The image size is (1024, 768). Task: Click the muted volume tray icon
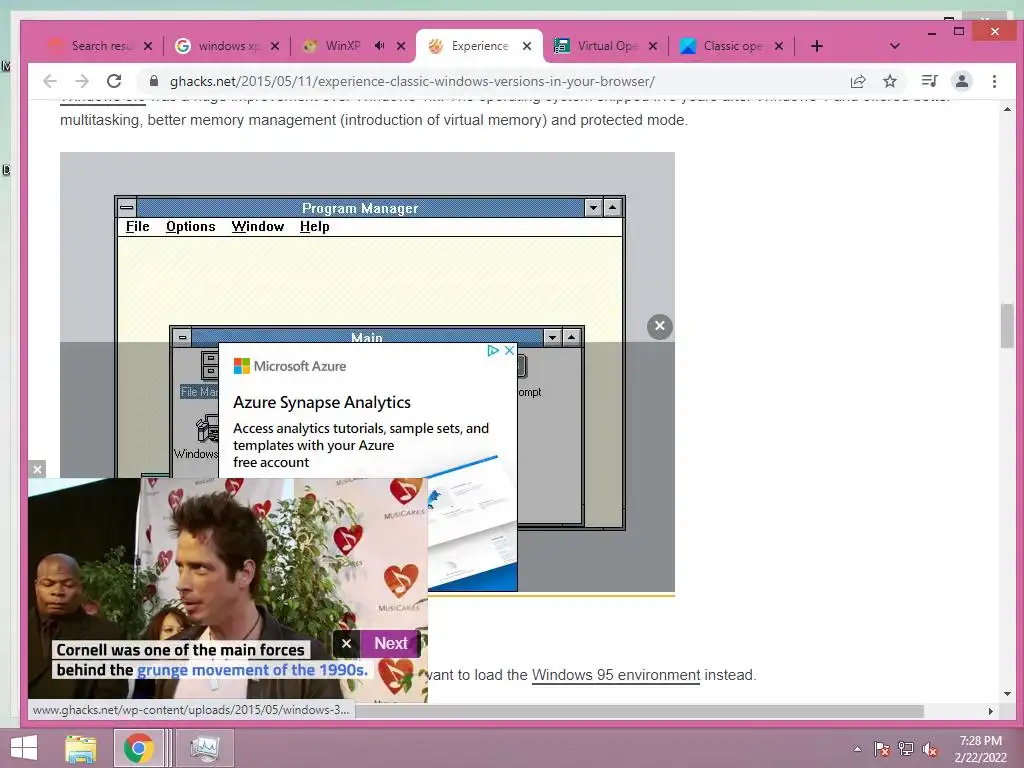[930, 749]
